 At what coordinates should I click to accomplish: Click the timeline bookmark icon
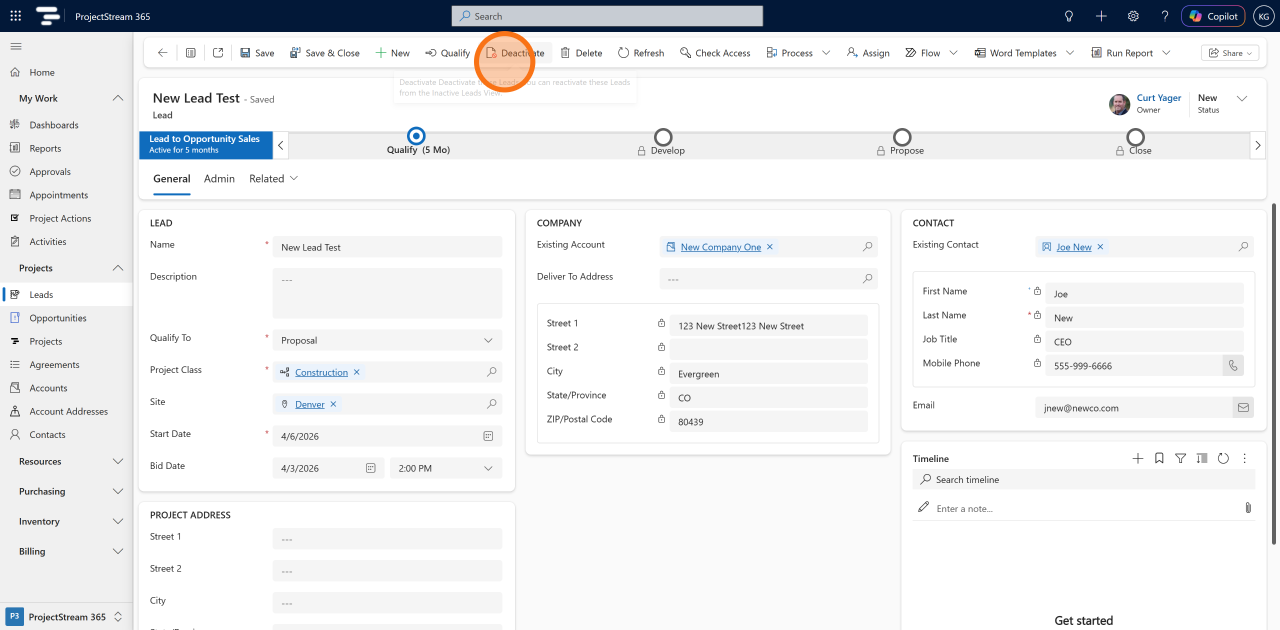(x=1159, y=458)
